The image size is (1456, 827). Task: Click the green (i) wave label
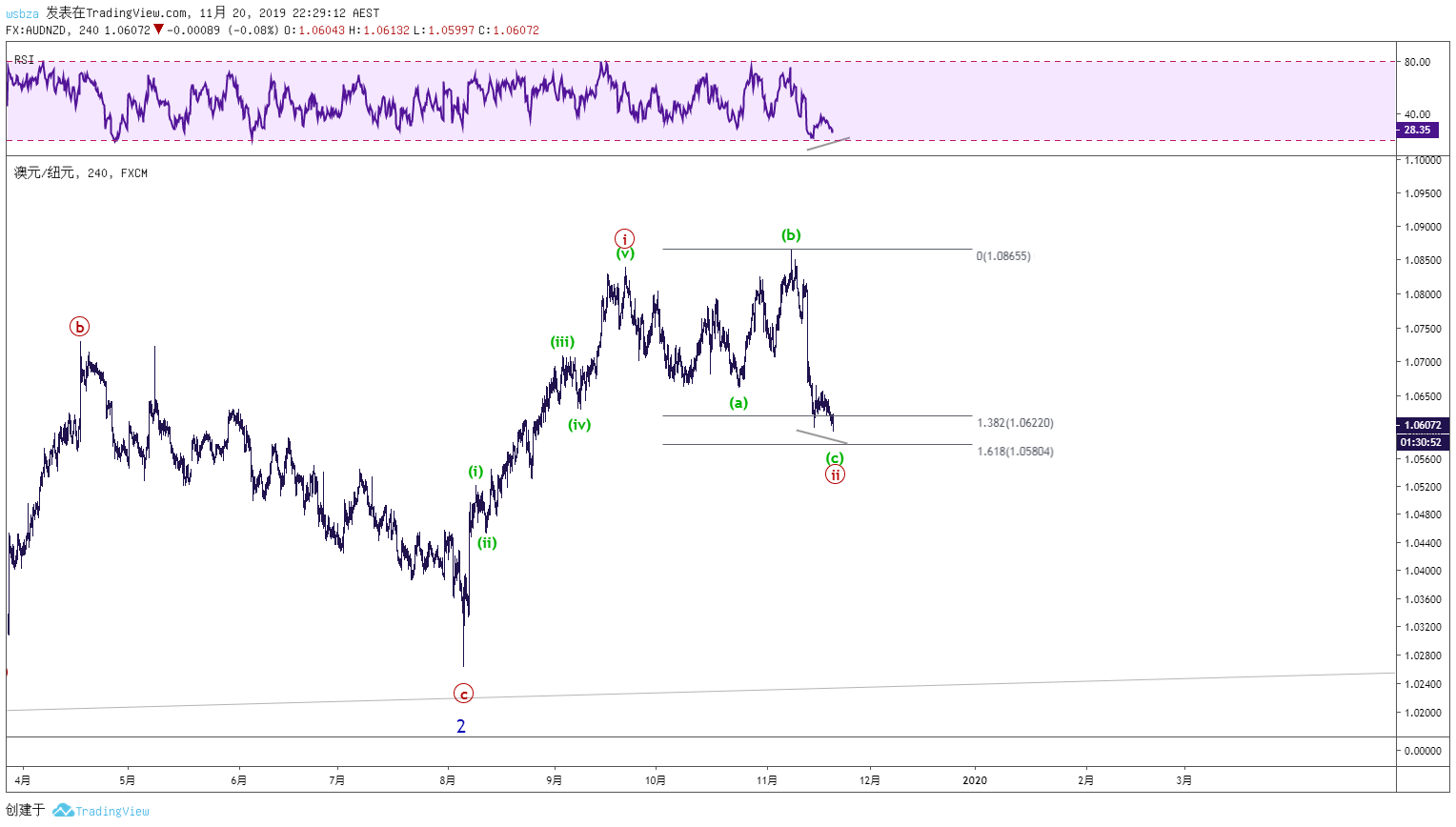coord(475,472)
